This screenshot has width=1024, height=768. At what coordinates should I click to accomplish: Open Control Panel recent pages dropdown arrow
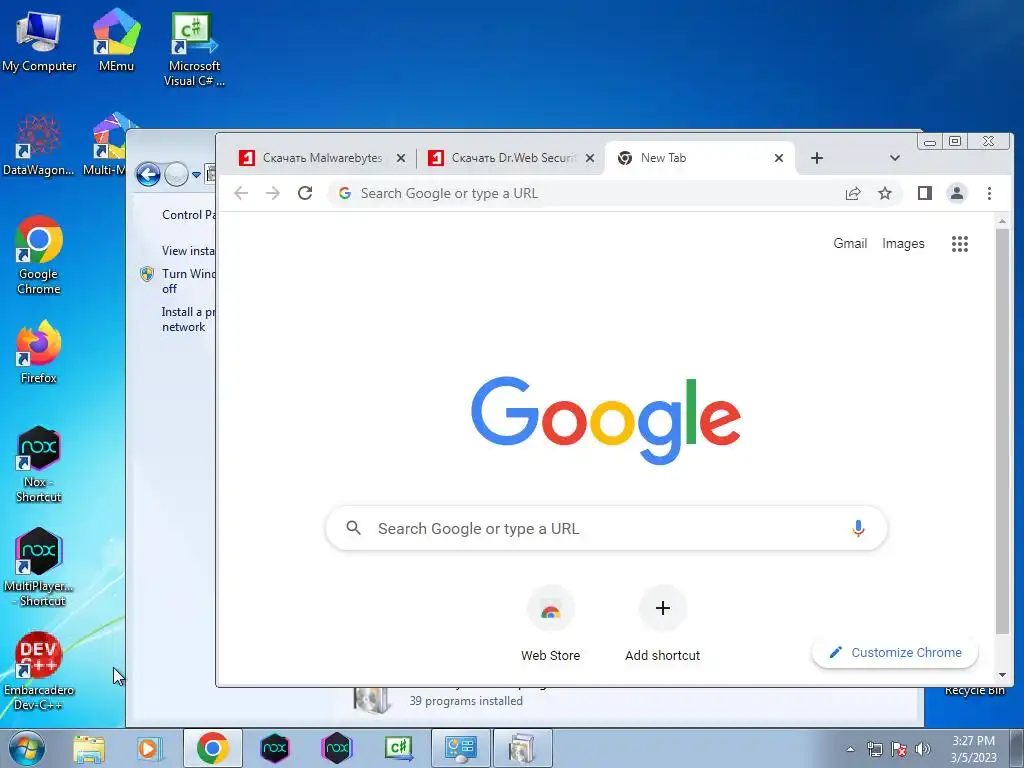click(x=196, y=175)
